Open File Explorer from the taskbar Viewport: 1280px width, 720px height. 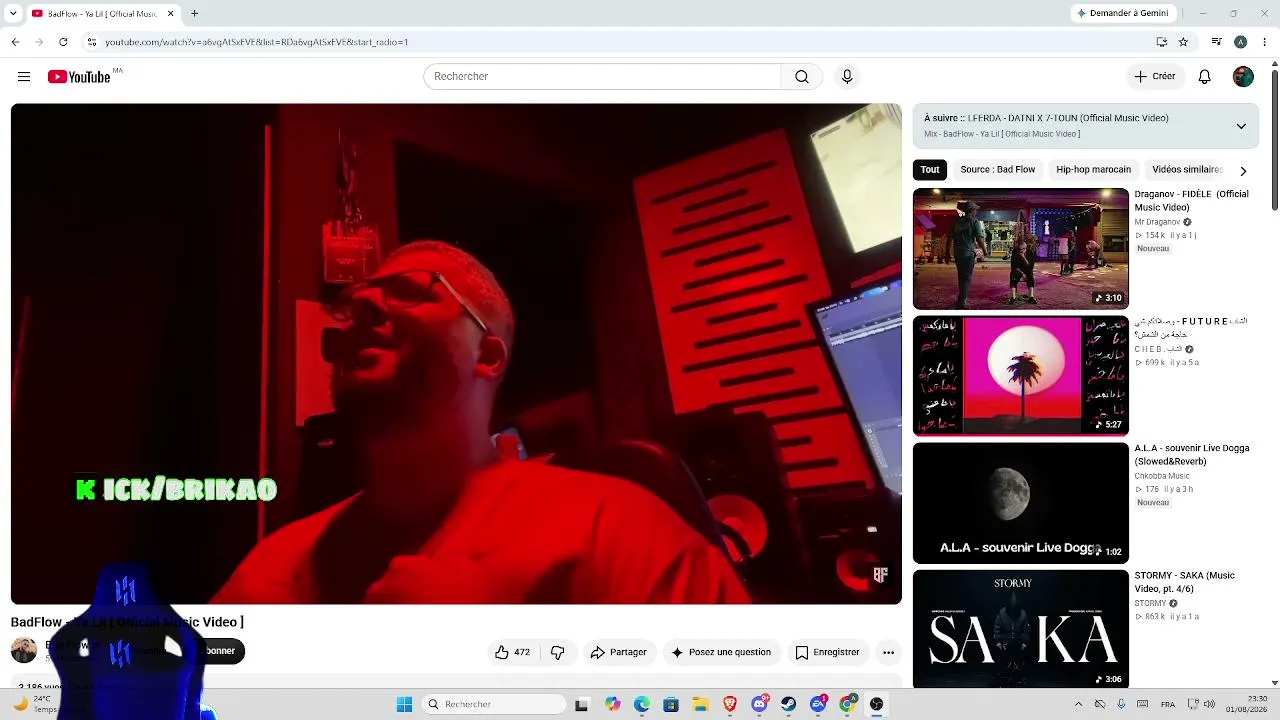coord(700,704)
